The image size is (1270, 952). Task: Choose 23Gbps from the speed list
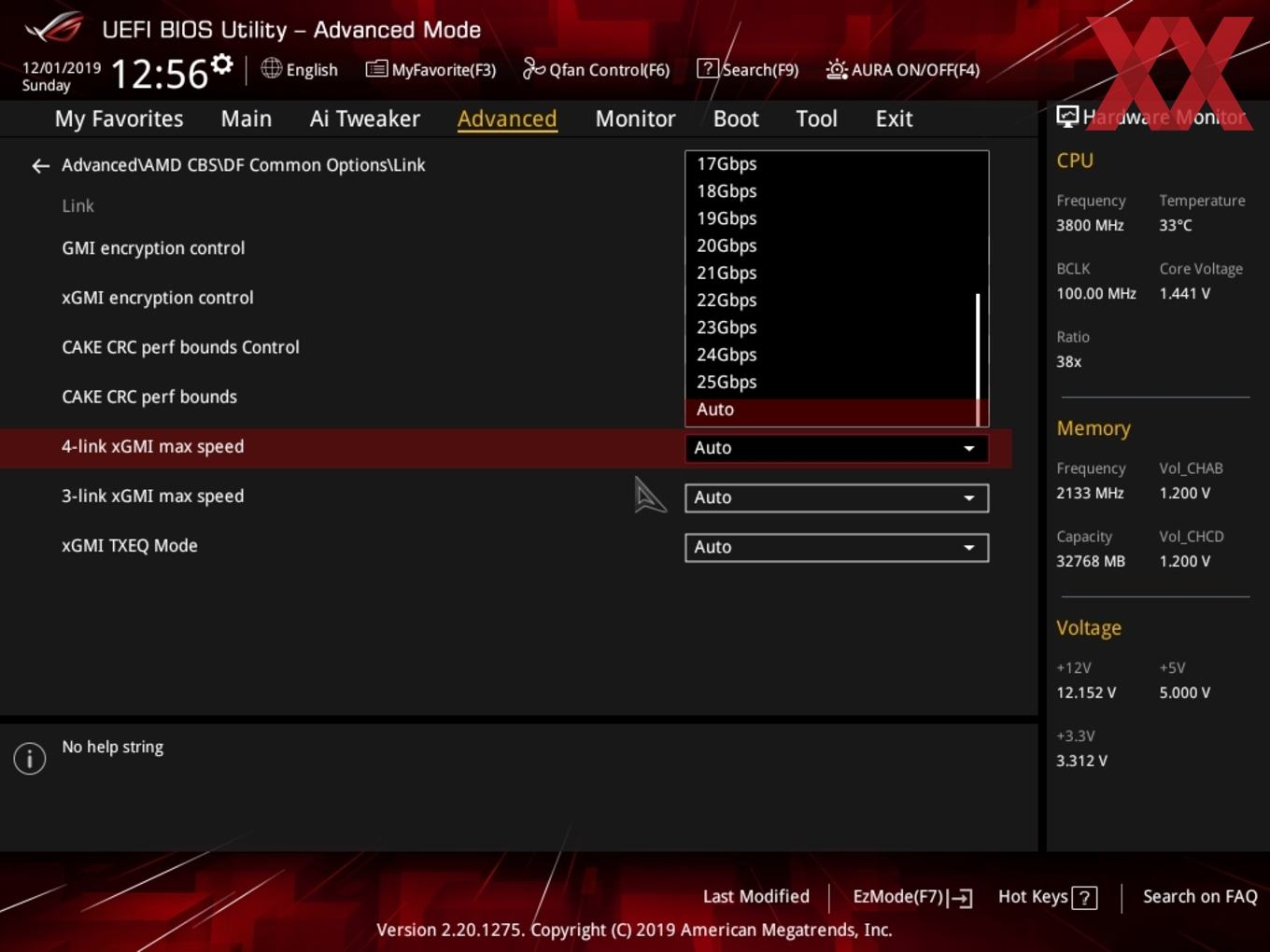(830, 328)
